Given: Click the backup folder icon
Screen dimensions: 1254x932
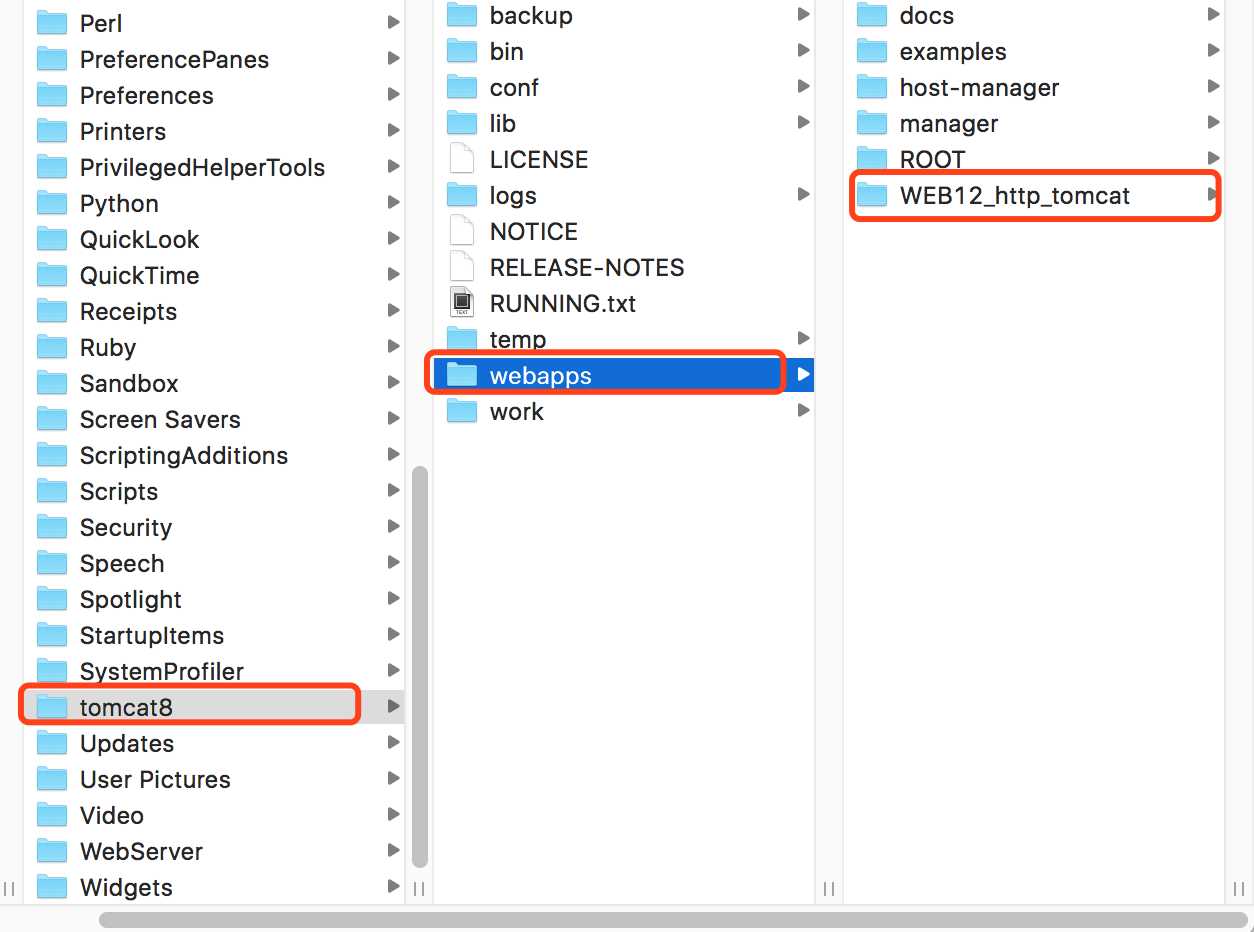Looking at the screenshot, I should click(462, 15).
